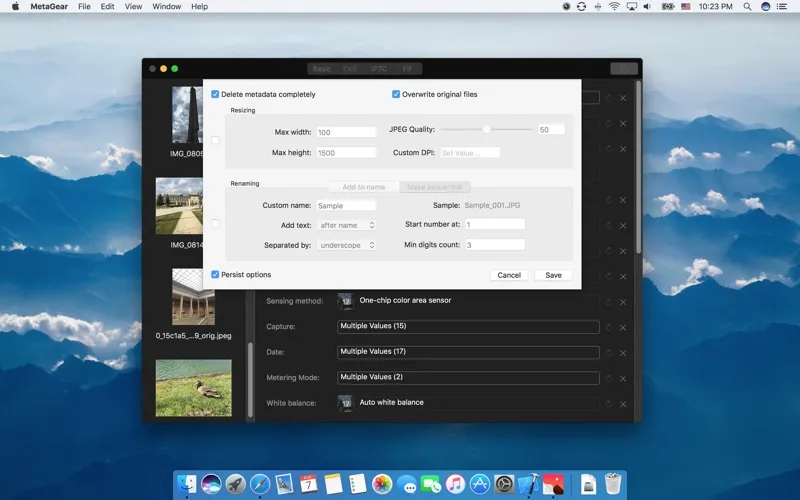Revert the Date field value

pyautogui.click(x=608, y=353)
